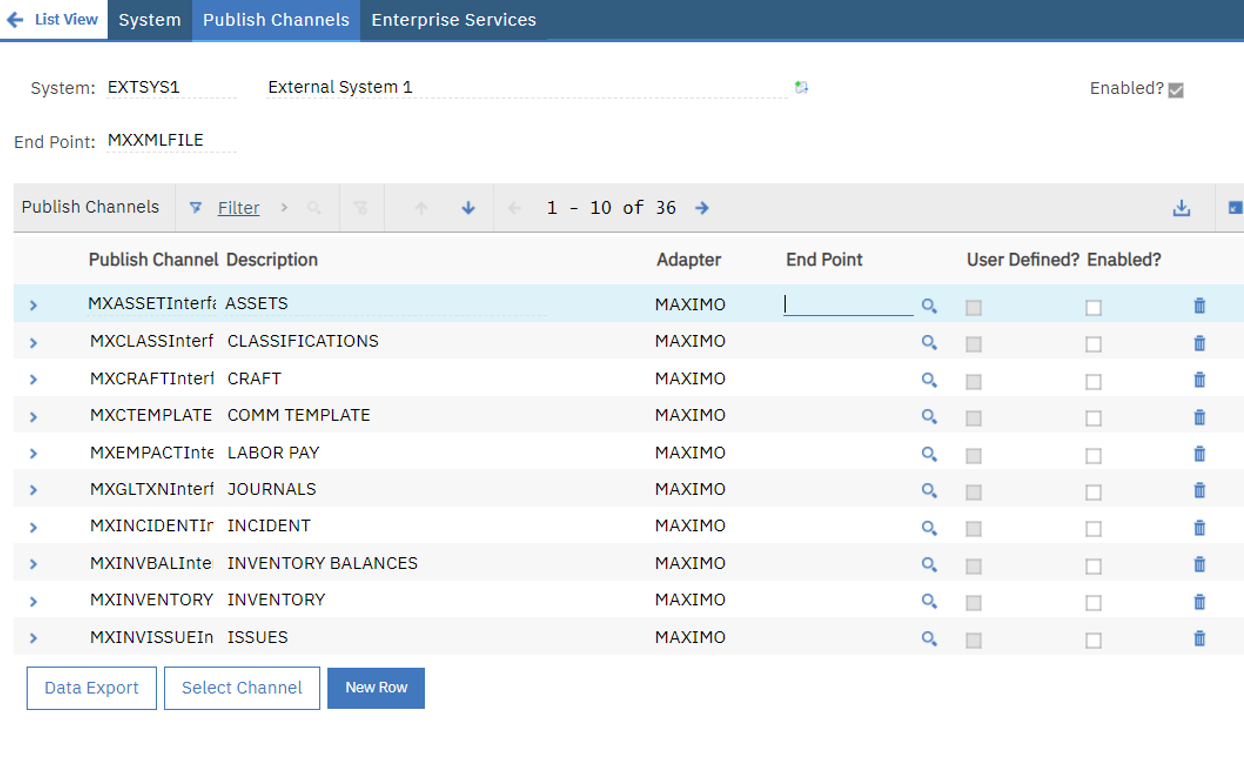Image resolution: width=1244 pixels, height=761 pixels.
Task: Click the delete trash icon on MXCLASSInterface row
Action: 1199,341
